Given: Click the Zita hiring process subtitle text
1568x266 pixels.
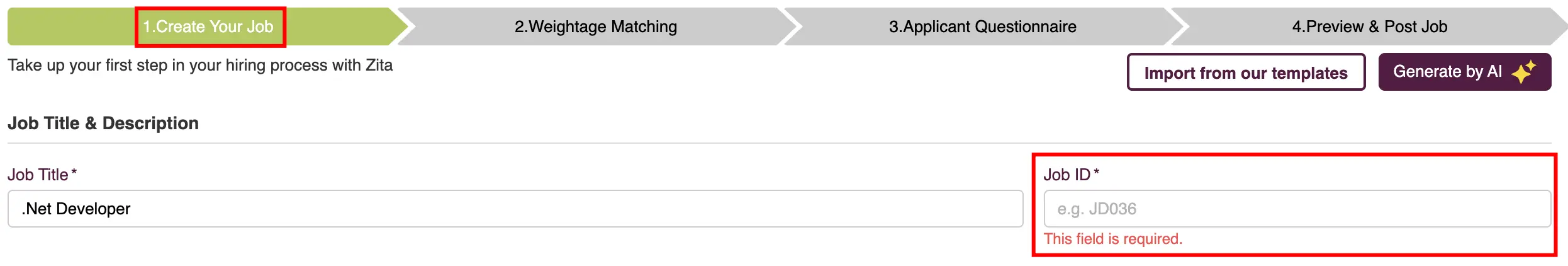Looking at the screenshot, I should pos(200,65).
